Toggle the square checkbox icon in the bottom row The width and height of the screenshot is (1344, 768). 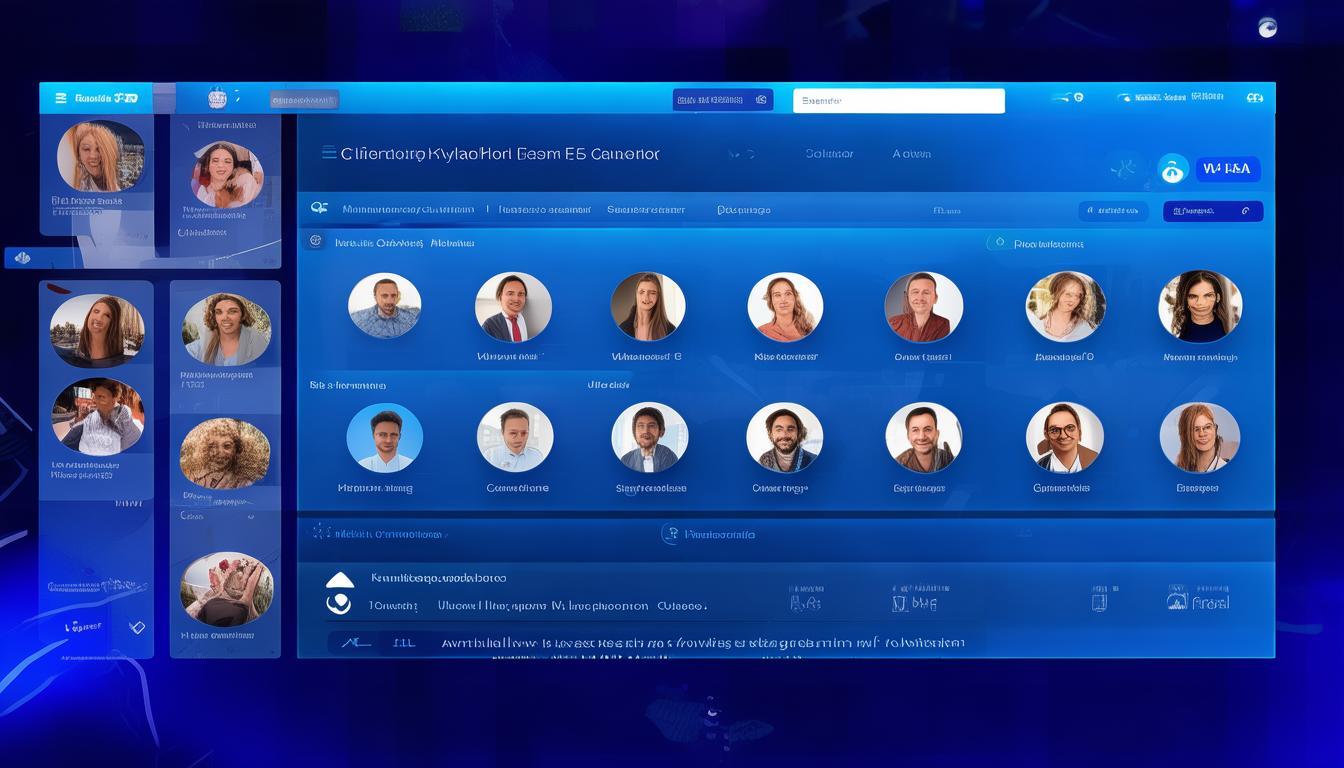coord(1098,600)
